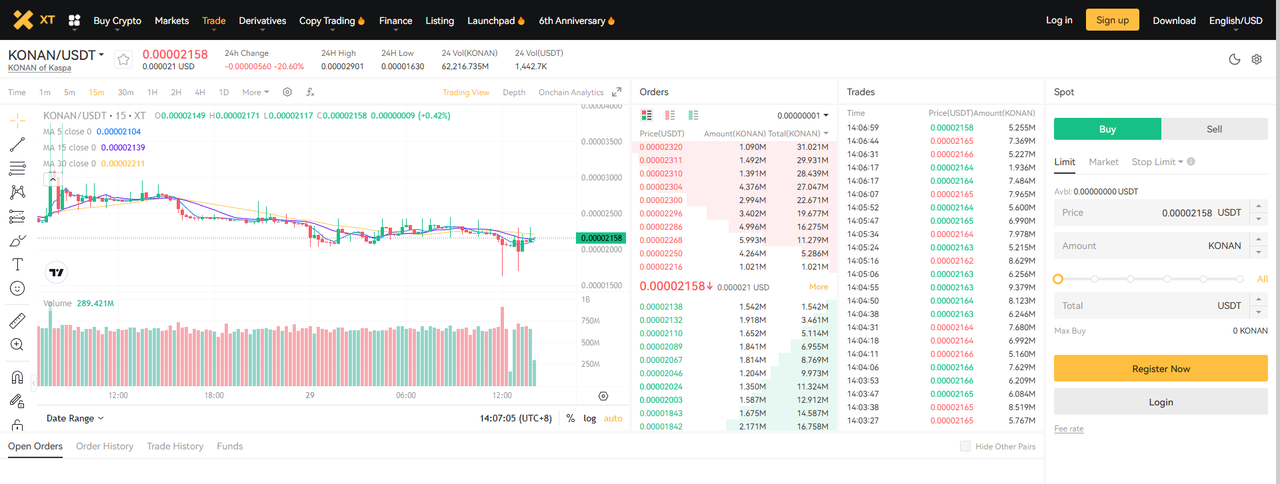Screen dimensions: 1280x484
Task: Open the order book precision dropdown
Action: coord(803,115)
